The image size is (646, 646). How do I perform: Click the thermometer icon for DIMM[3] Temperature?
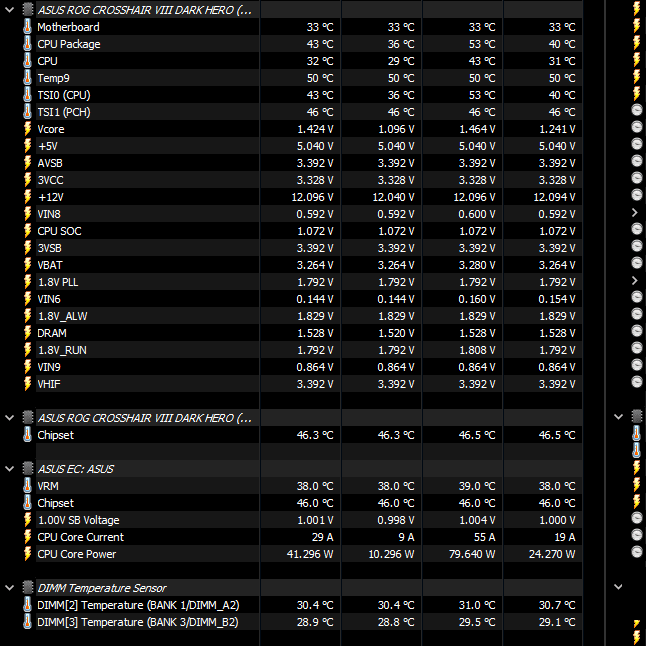pos(27,622)
